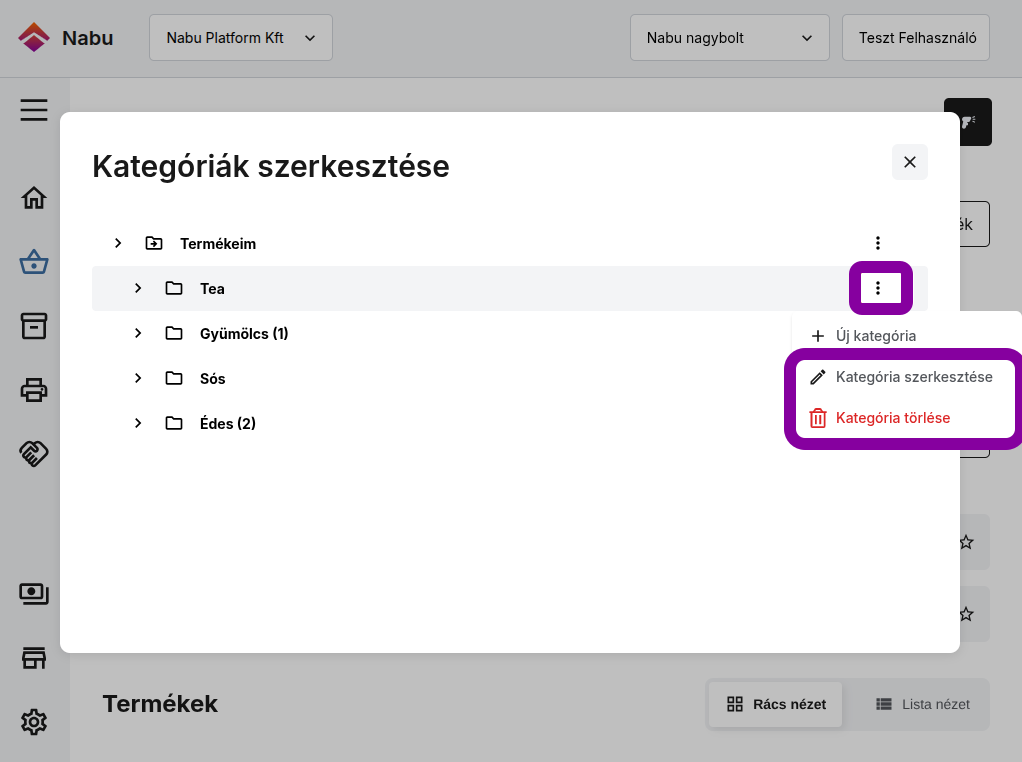Open the three-dot menu for Termékeim
This screenshot has height=762, width=1022.
coord(878,243)
